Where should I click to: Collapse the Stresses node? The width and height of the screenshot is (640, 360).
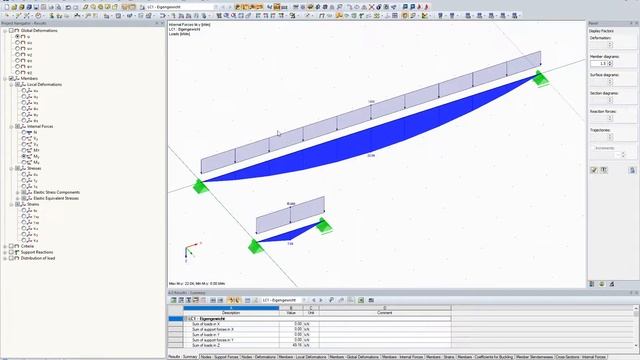(11, 168)
